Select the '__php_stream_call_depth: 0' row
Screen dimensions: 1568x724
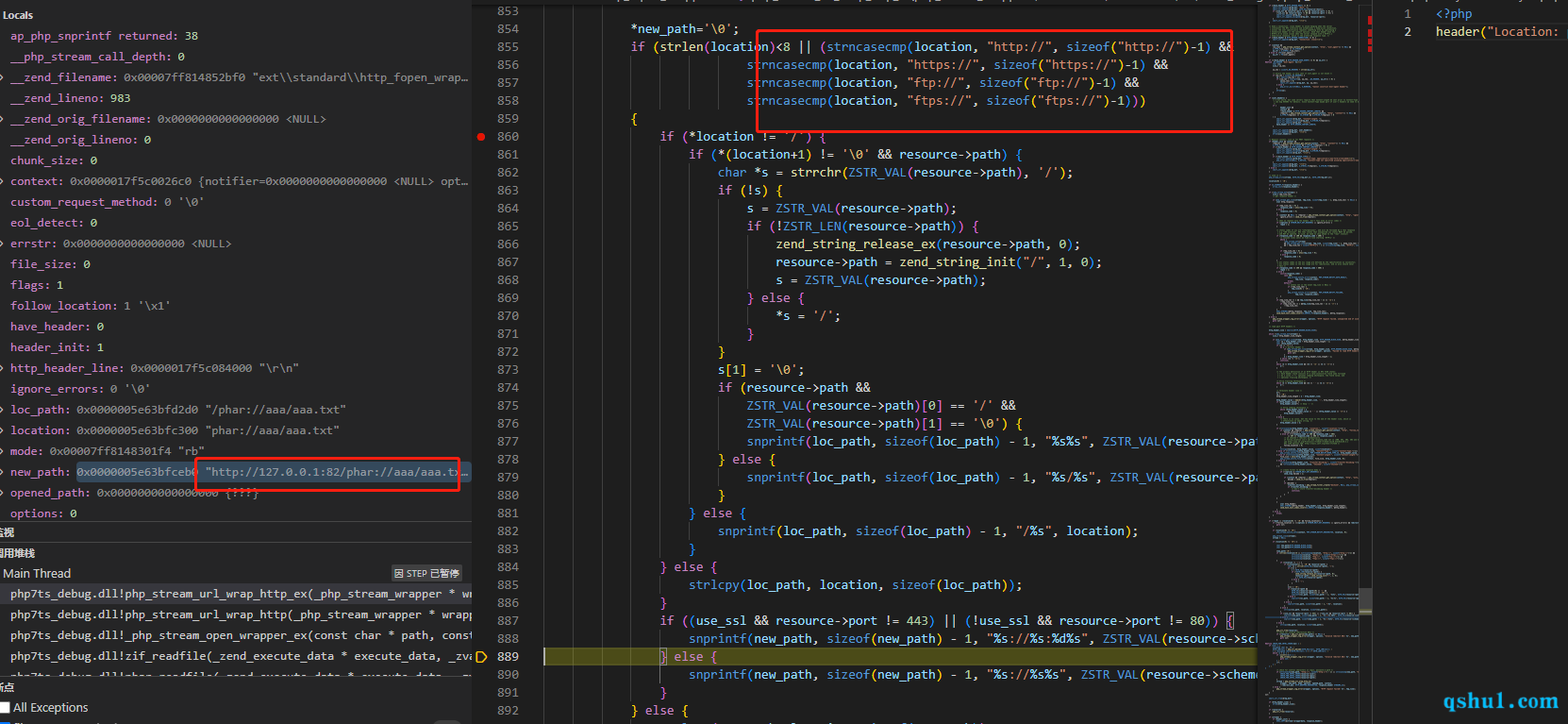tap(236, 57)
